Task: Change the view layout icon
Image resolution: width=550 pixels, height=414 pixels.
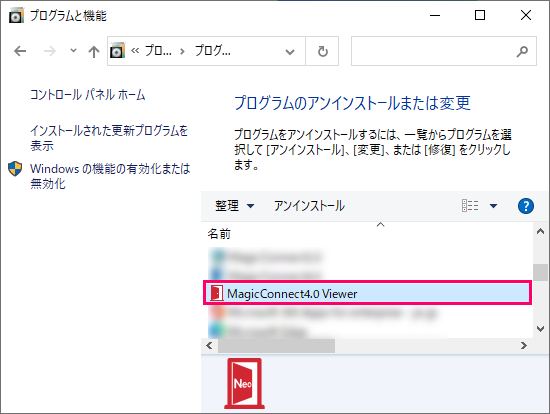Action: [470, 206]
